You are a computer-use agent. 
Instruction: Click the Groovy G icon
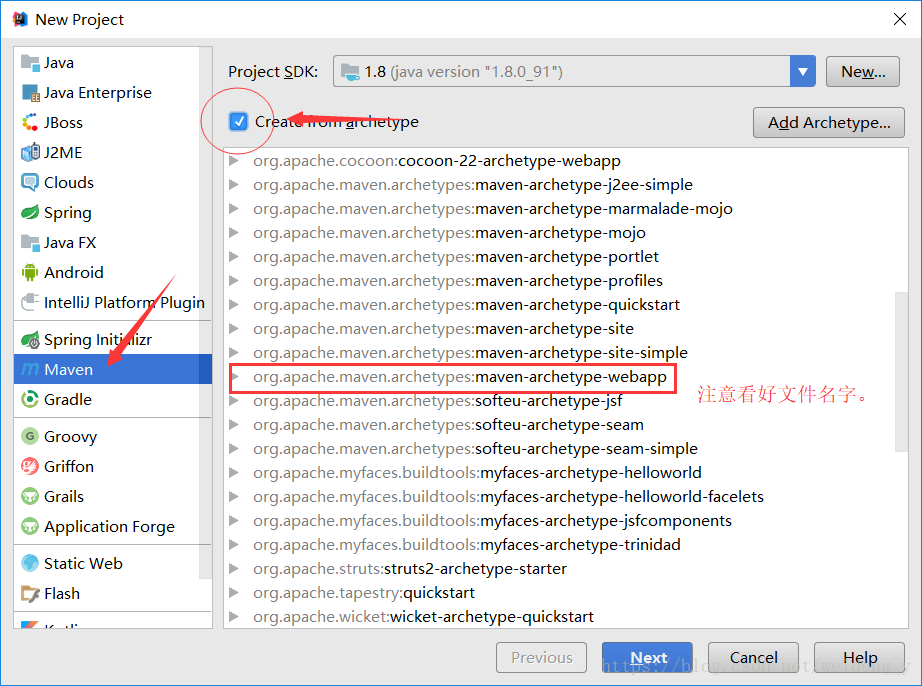pos(29,436)
